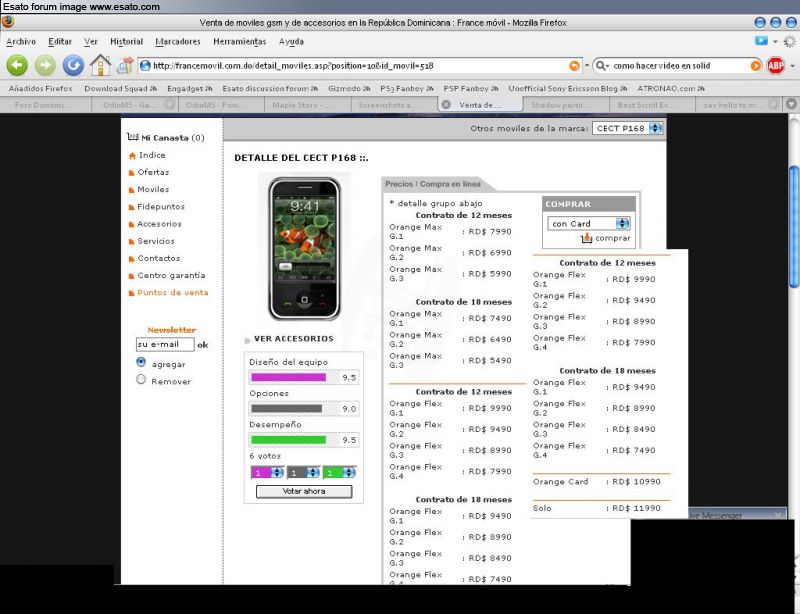Viewport: 800px width, 614px height.
Task: Open the Ver menu
Action: 91,41
